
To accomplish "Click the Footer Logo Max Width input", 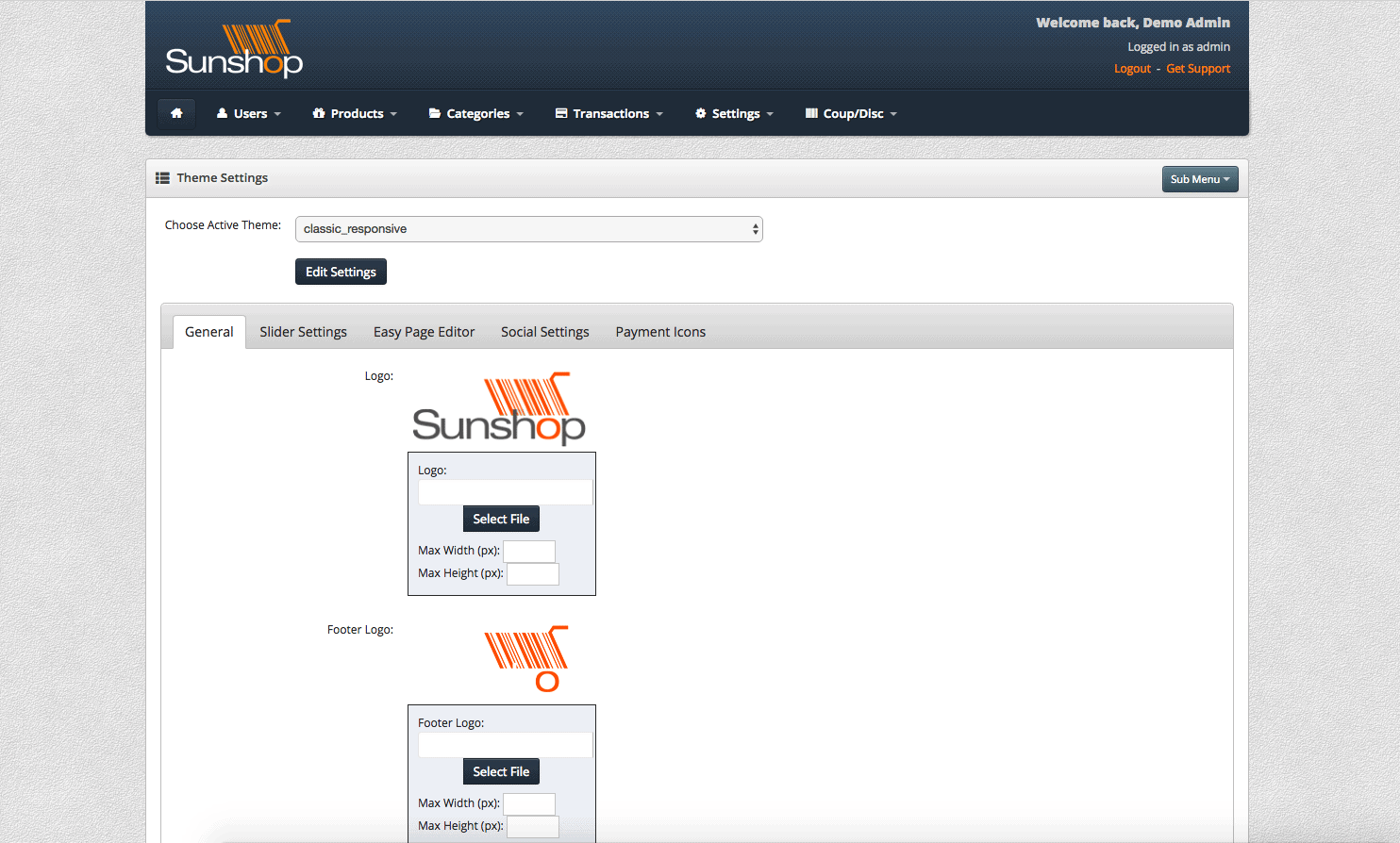I will 529,803.
